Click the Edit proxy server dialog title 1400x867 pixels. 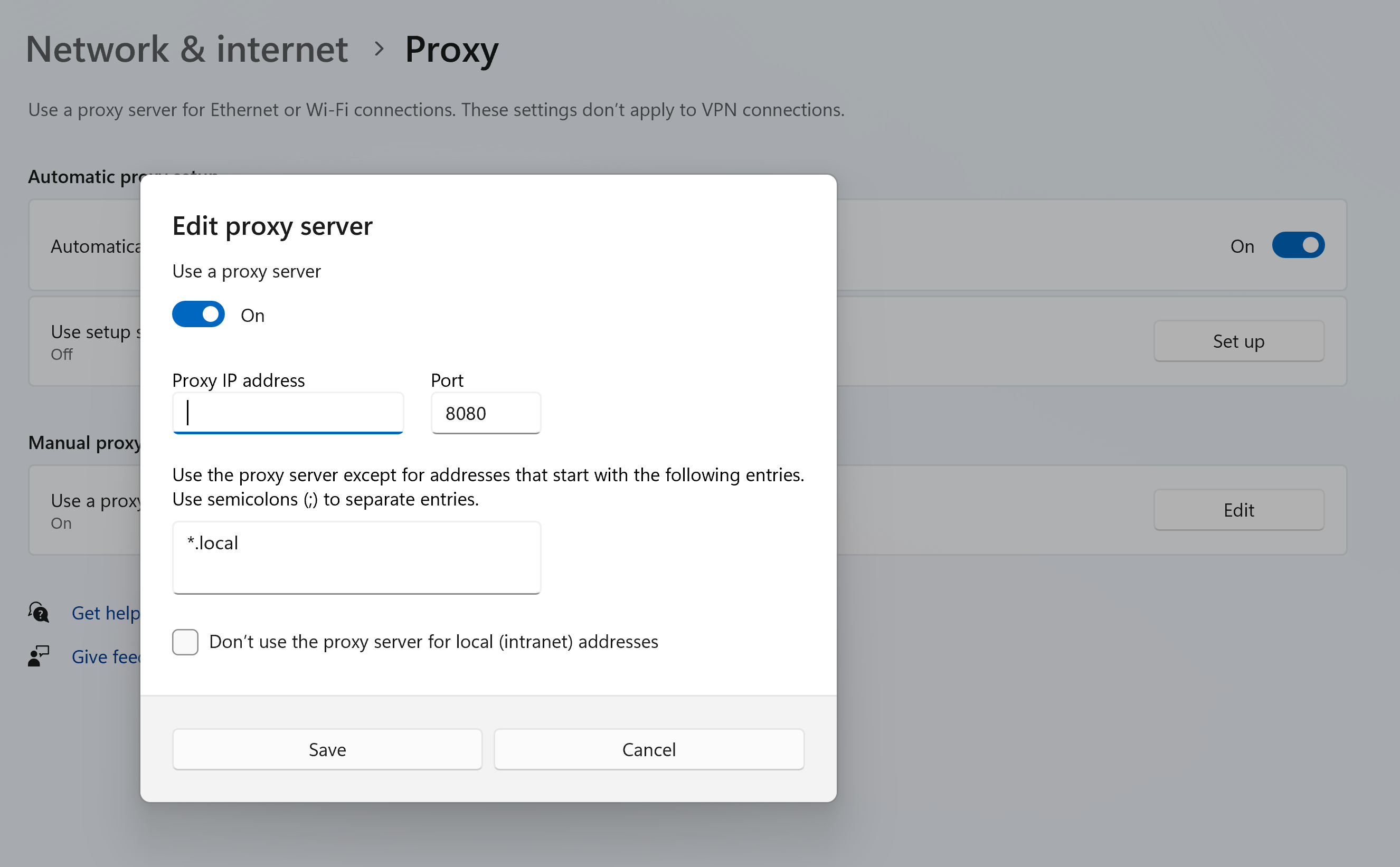point(272,226)
